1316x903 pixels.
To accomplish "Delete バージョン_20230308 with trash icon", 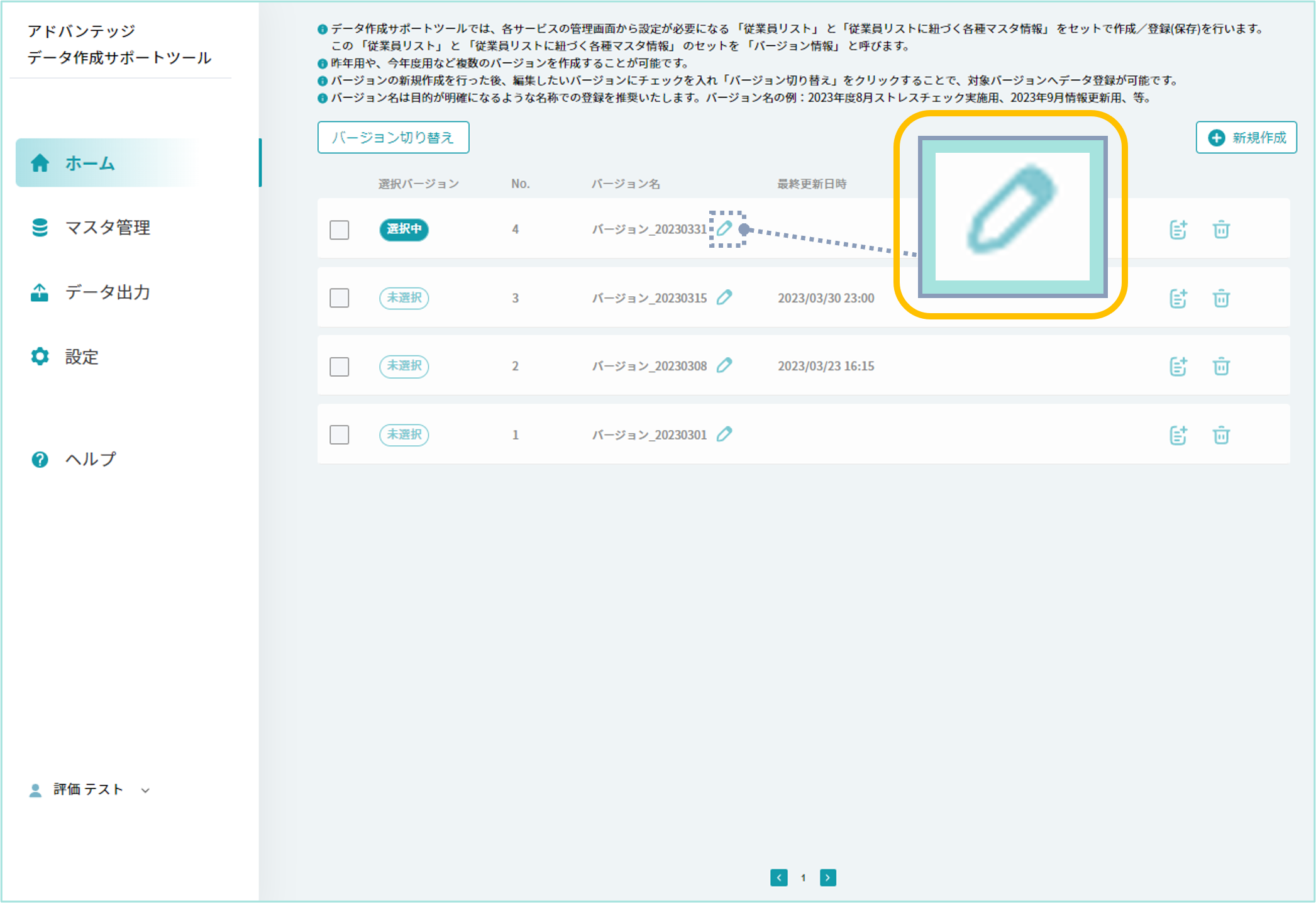I will (1221, 366).
